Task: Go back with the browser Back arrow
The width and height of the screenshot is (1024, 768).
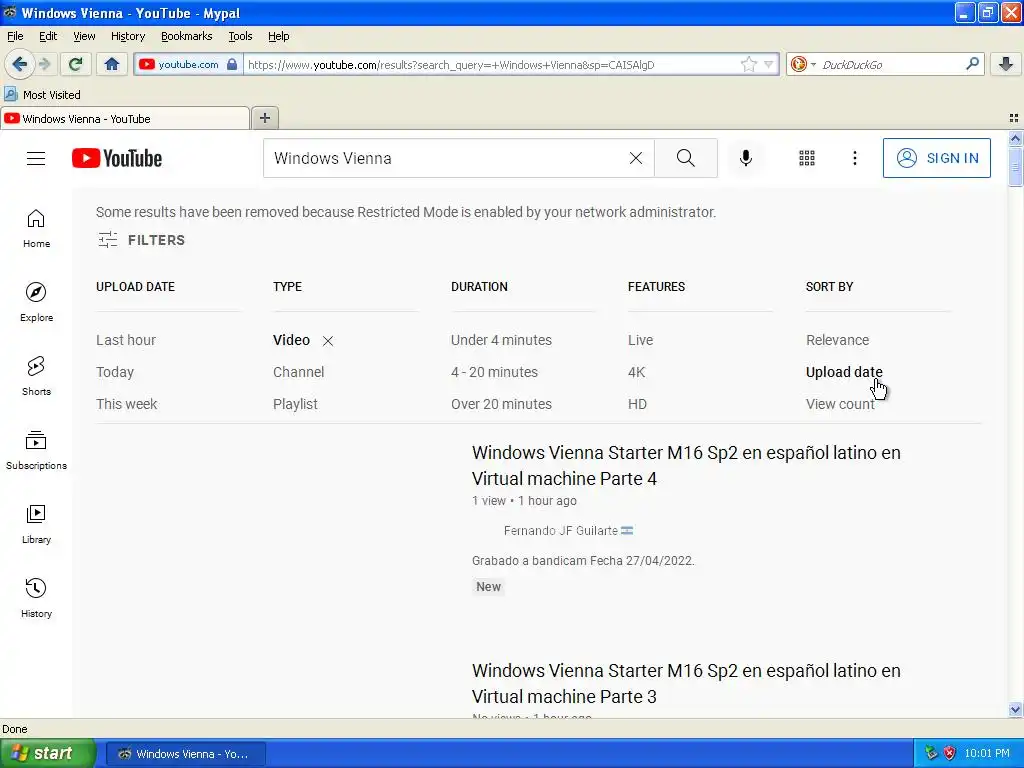Action: click(19, 64)
